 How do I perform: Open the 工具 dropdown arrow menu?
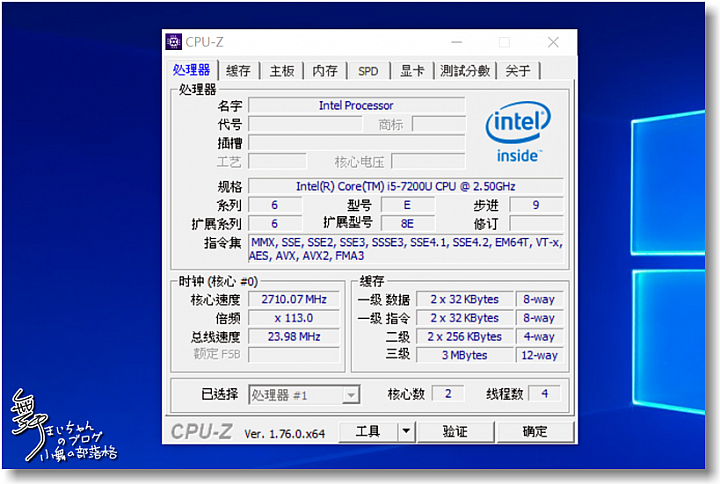(x=406, y=431)
